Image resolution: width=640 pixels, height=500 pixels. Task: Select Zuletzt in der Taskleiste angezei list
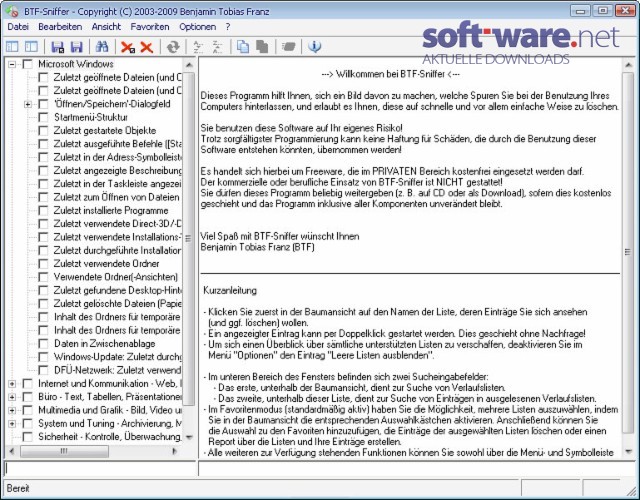(118, 184)
